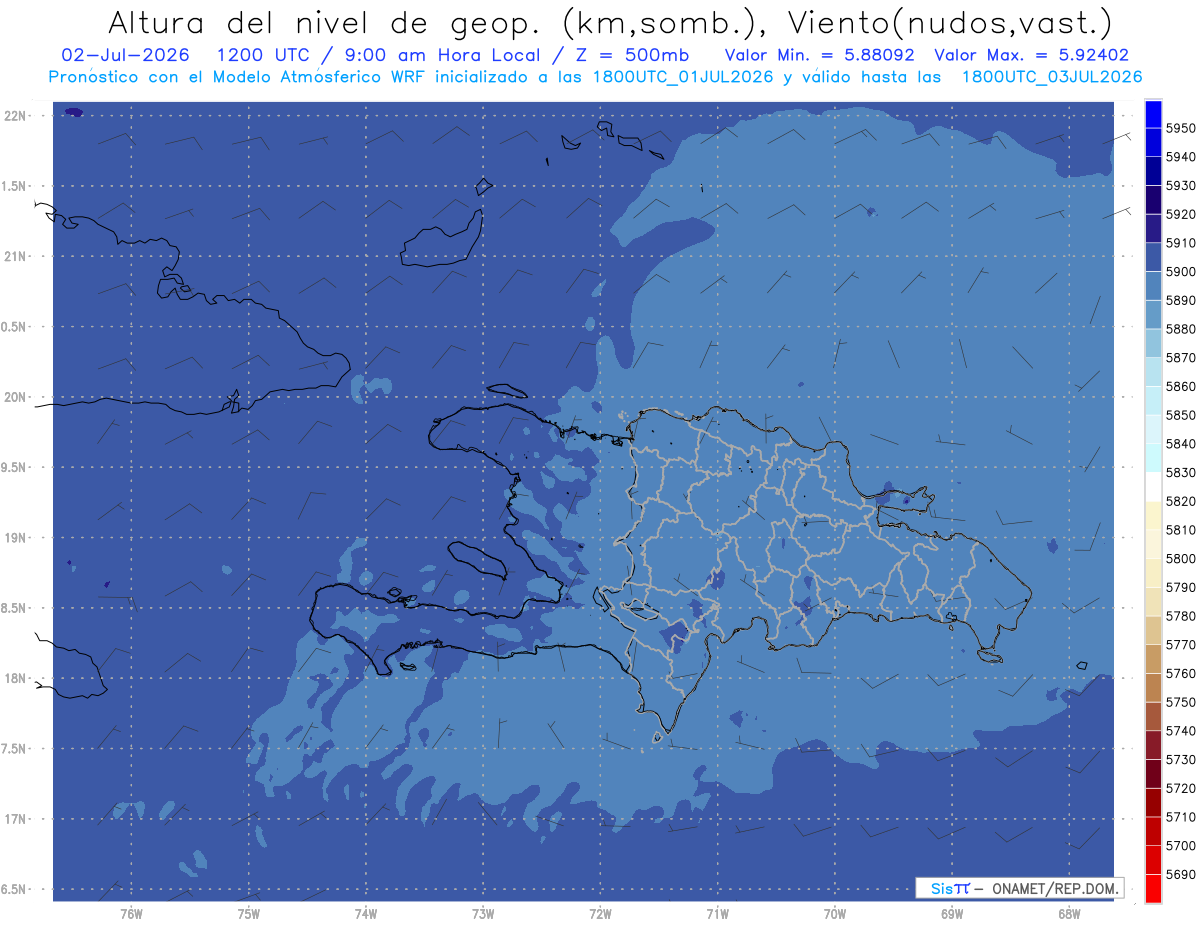The image size is (1200, 927).
Task: Click the "5800" legend value
Action: (x=1180, y=559)
